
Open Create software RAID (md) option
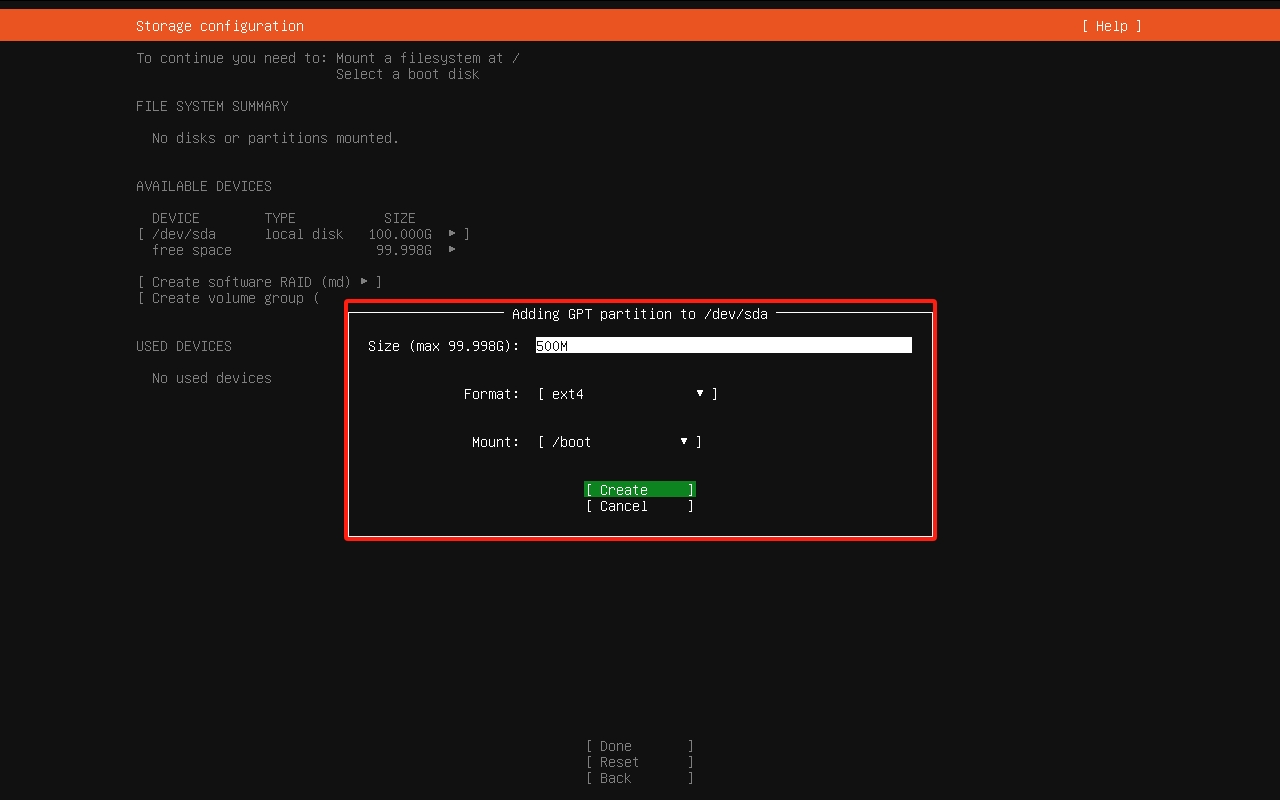coord(259,282)
